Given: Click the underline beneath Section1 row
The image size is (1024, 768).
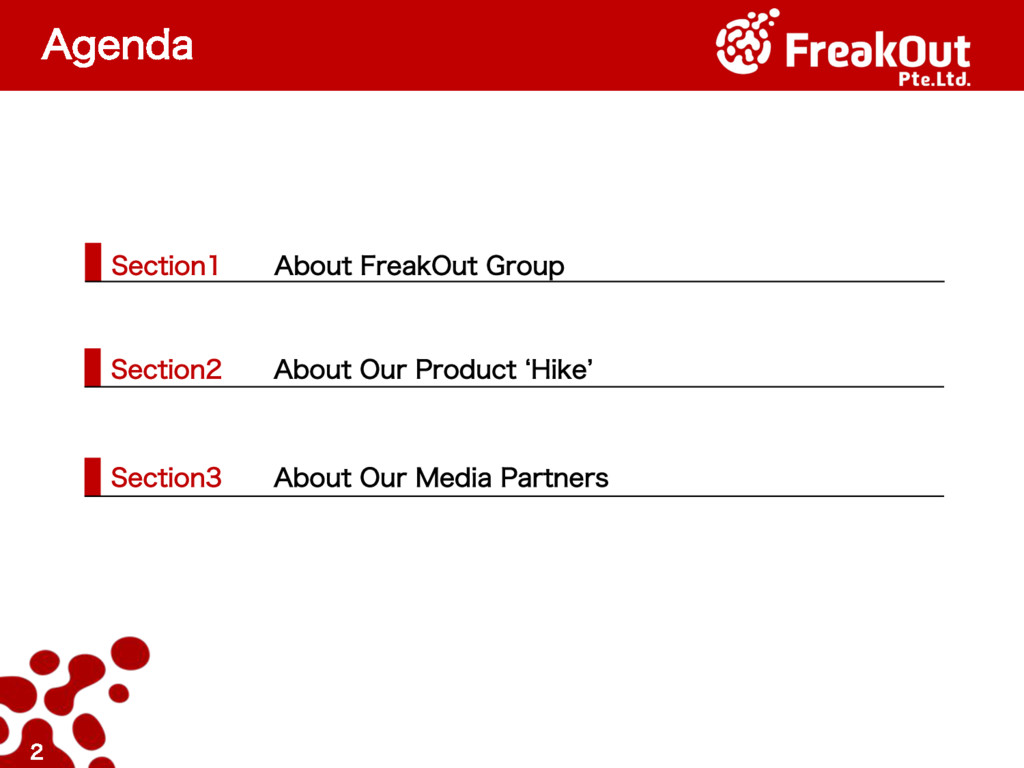Looking at the screenshot, I should [x=515, y=281].
